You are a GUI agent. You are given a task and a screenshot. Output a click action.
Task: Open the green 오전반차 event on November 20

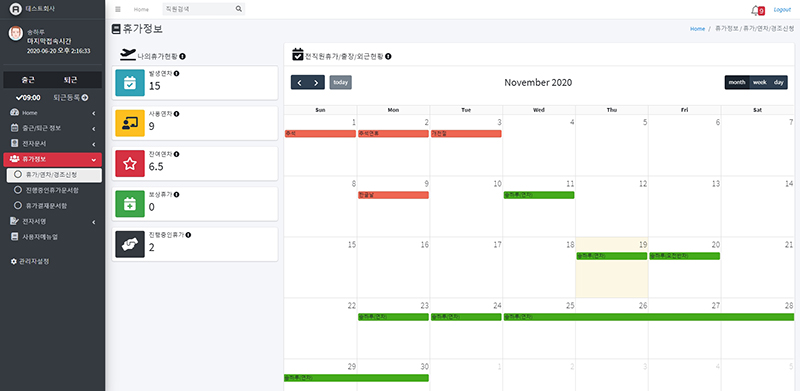coord(684,256)
